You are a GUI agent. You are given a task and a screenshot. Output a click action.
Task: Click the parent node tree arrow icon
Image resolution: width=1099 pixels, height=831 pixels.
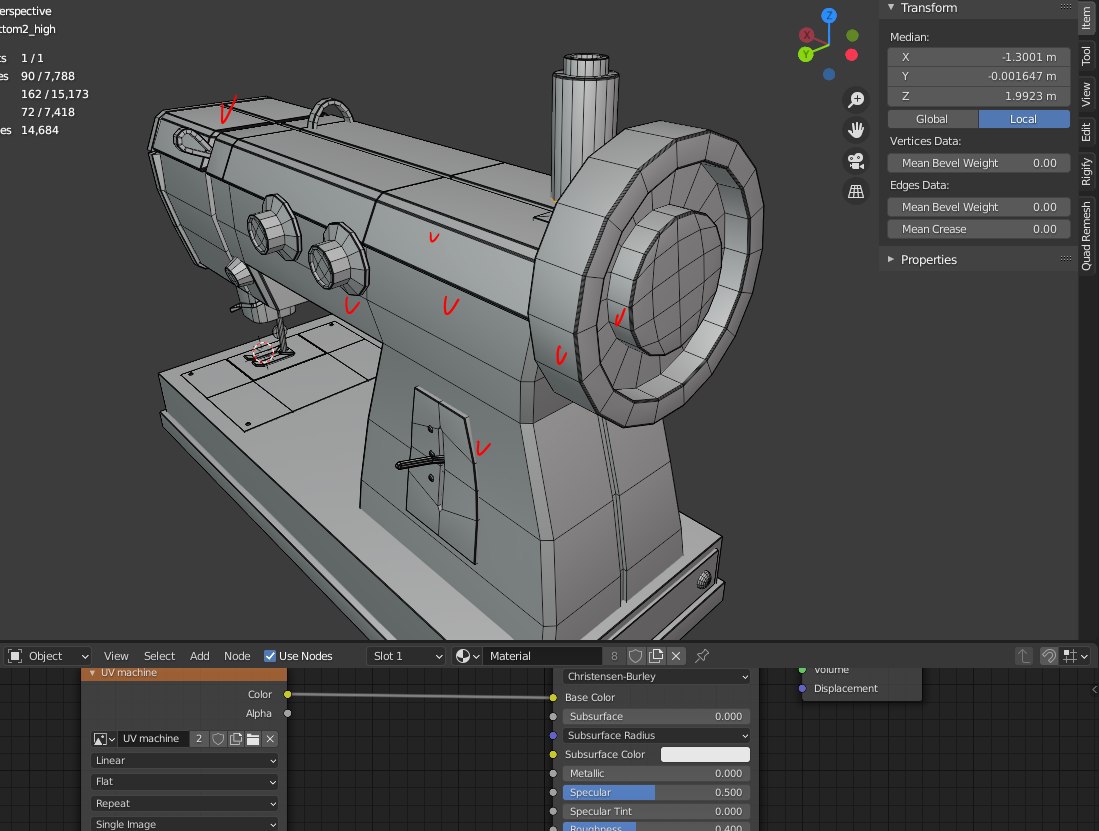pyautogui.click(x=1024, y=656)
